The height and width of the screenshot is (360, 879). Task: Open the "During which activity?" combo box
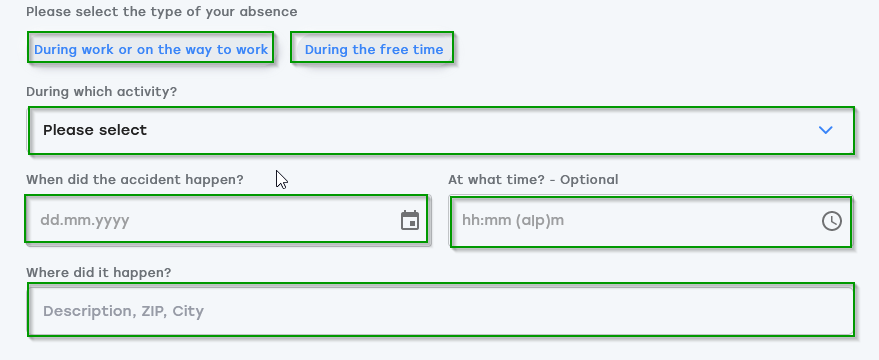tap(441, 130)
